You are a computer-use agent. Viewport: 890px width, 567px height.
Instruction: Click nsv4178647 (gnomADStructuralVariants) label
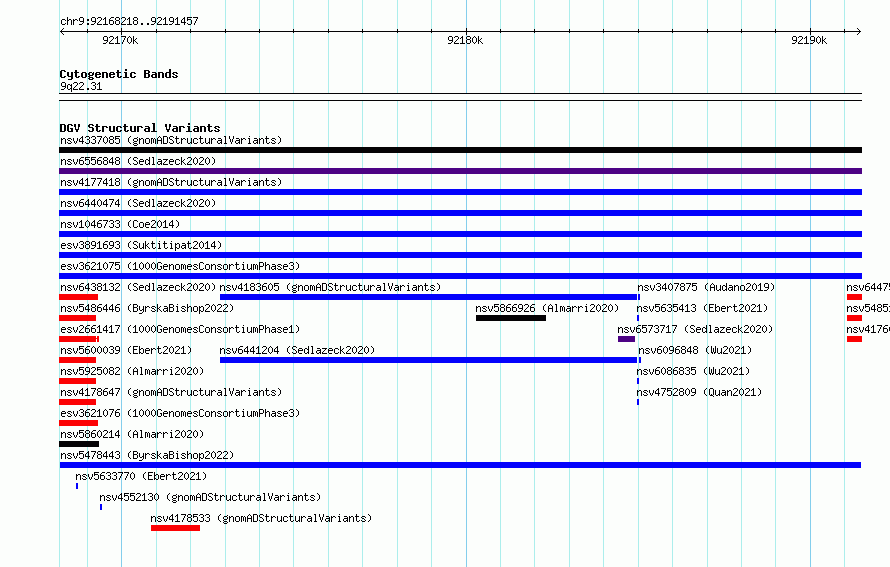[x=171, y=392]
